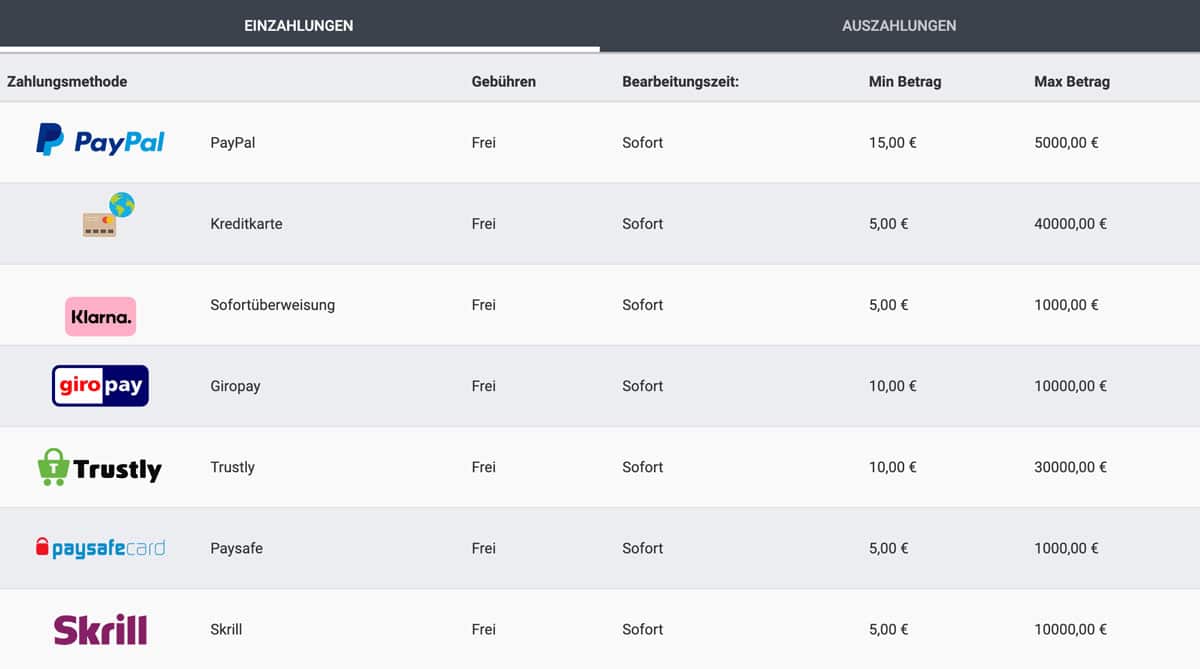Viewport: 1200px width, 669px height.
Task: Click the Zahlungsmethode column header
Action: [67, 82]
